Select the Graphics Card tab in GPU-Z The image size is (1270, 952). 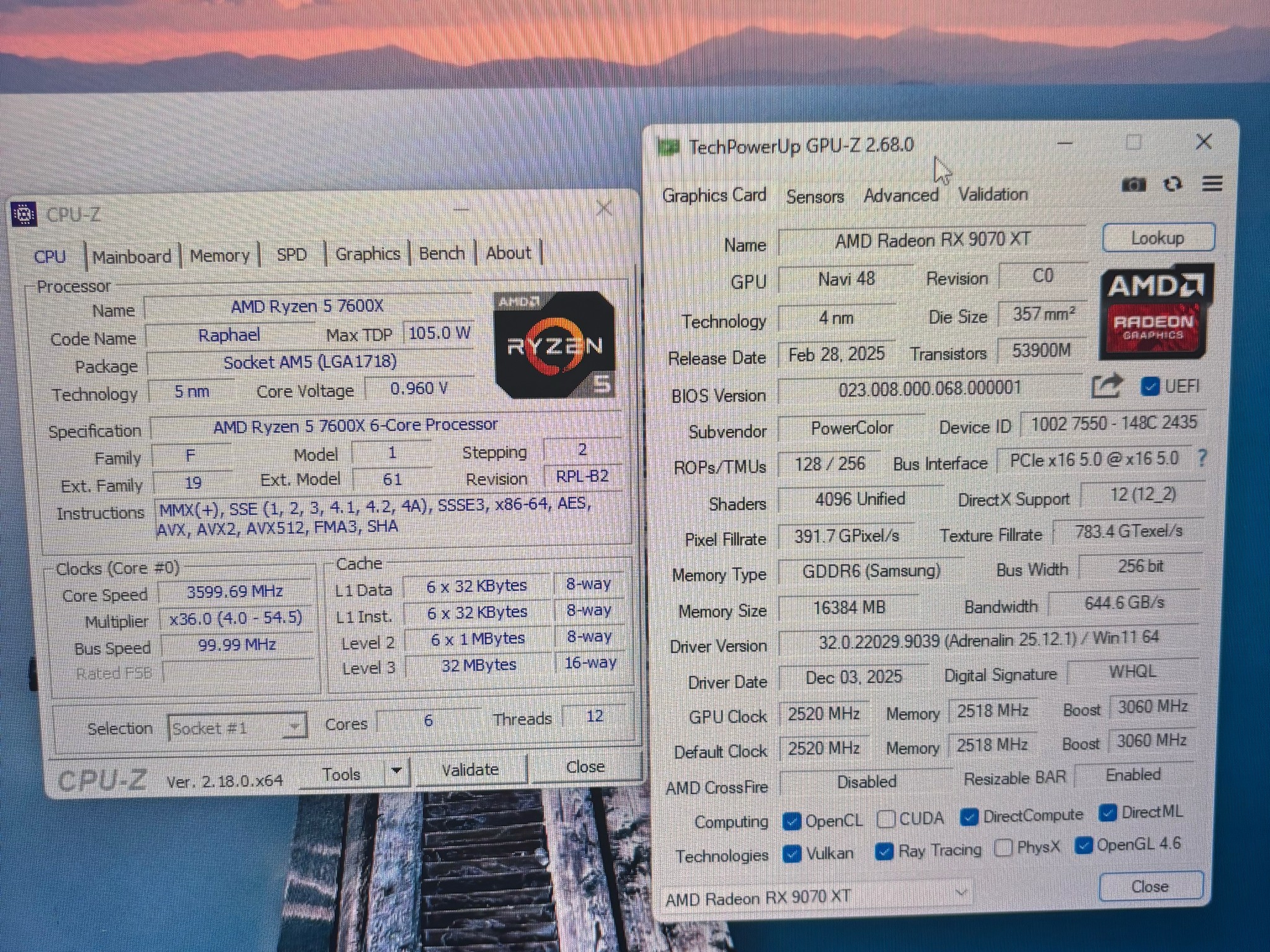click(x=714, y=195)
